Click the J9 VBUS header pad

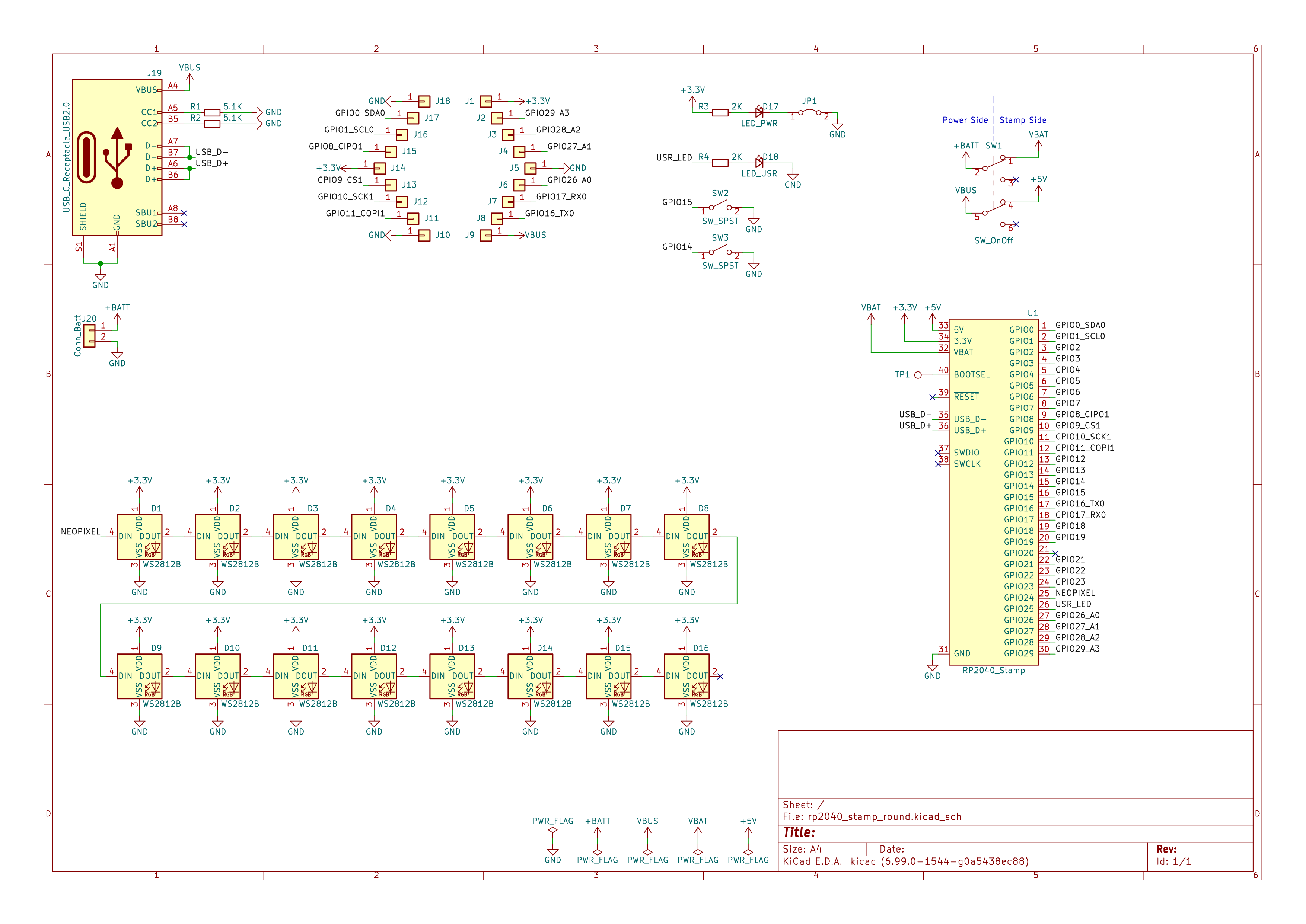click(x=485, y=236)
